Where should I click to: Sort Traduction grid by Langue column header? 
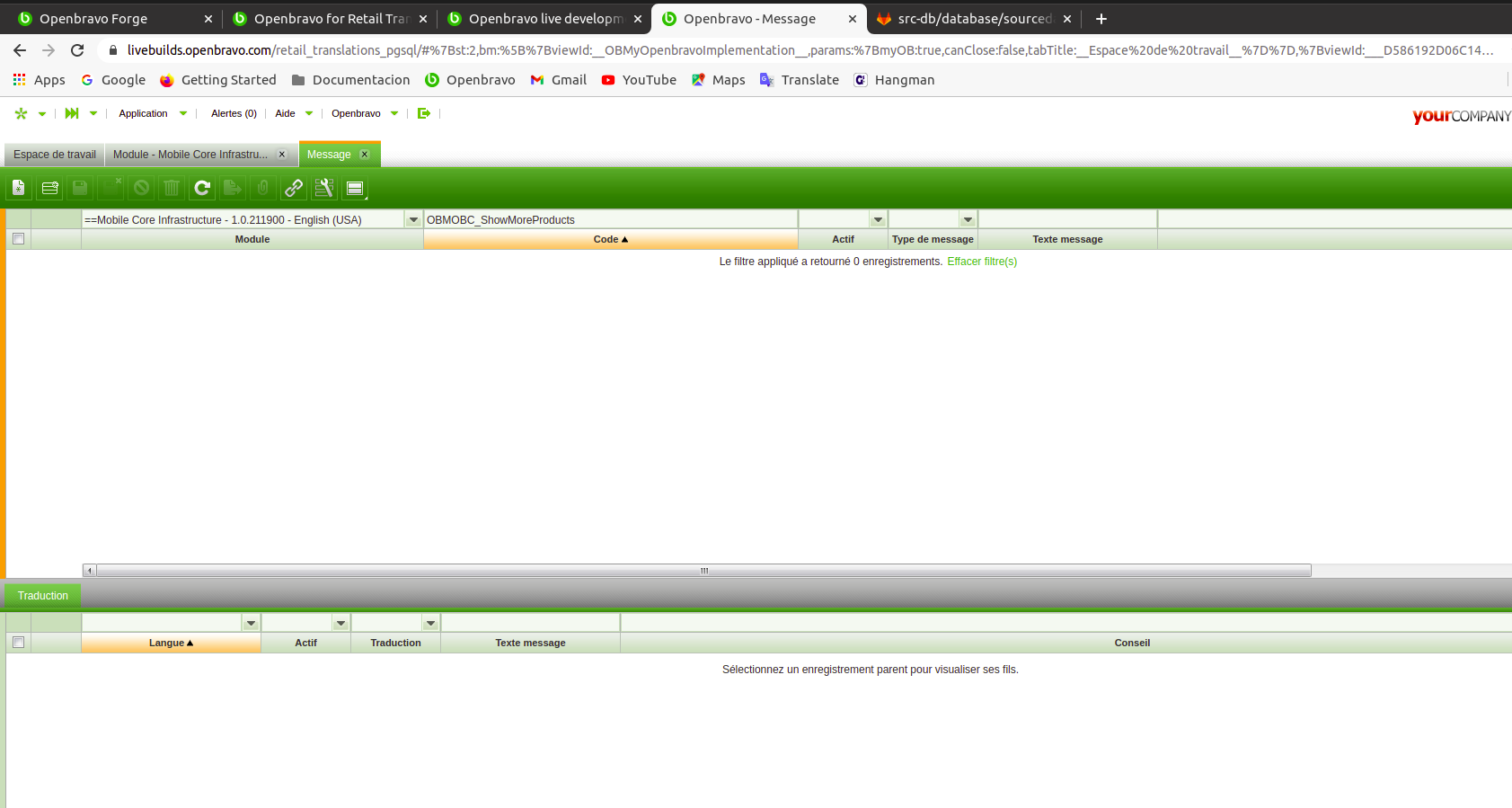pos(171,643)
